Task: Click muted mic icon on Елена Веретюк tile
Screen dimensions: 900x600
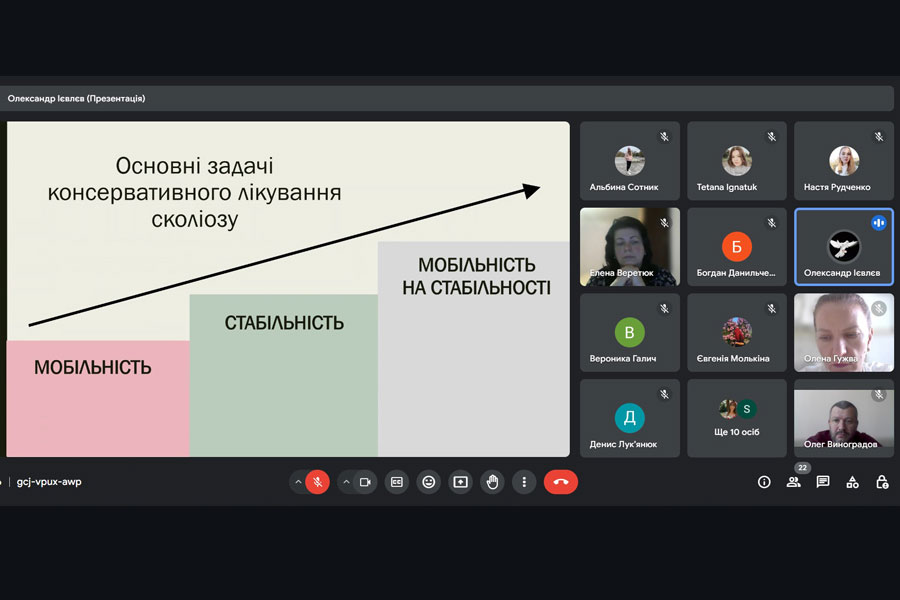Action: [x=664, y=223]
